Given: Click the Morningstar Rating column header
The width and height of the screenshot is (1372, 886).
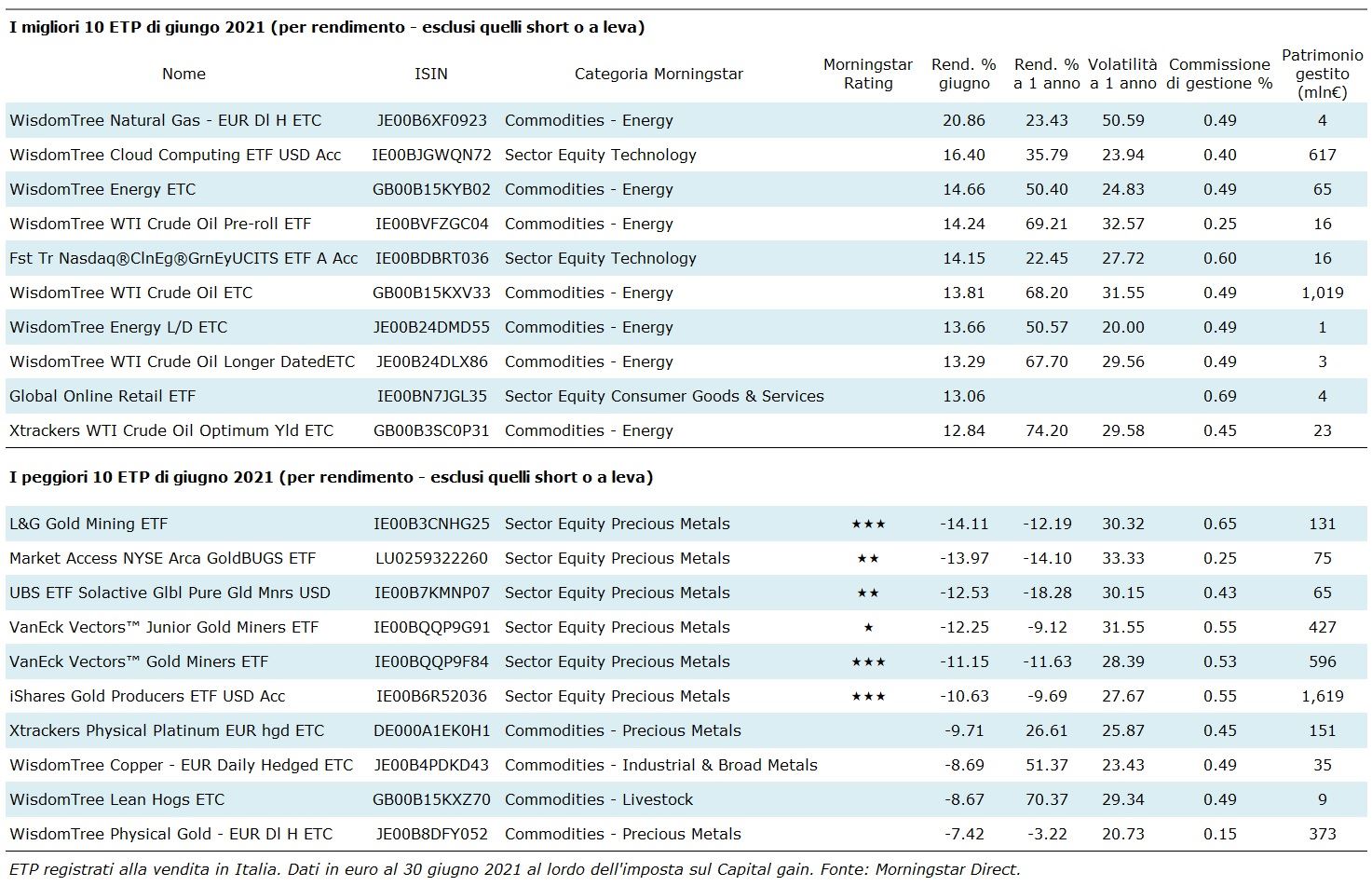Looking at the screenshot, I should pyautogui.click(x=867, y=74).
